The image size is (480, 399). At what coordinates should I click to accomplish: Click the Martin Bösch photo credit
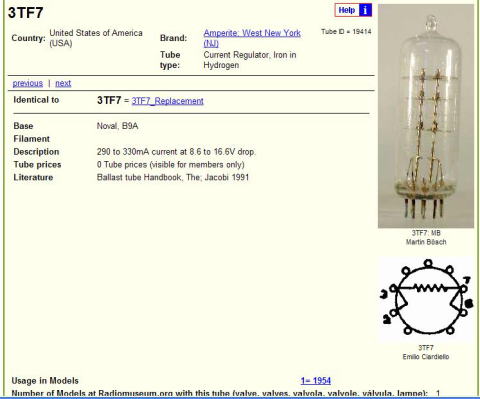426,242
